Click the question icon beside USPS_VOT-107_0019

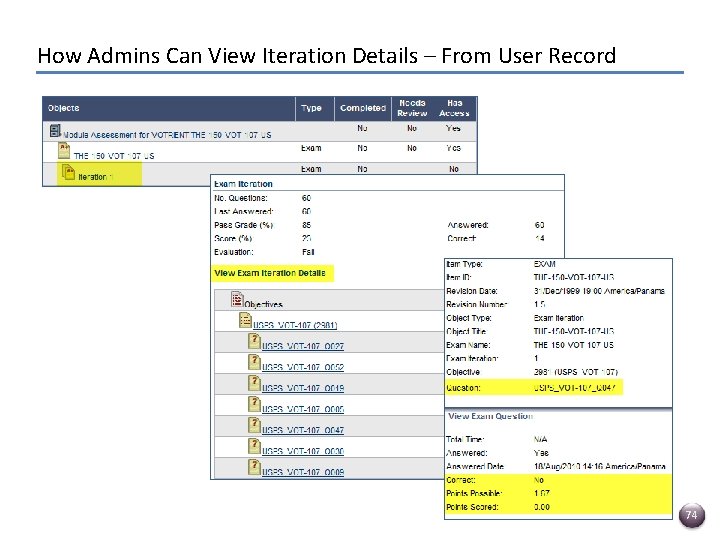pos(254,383)
